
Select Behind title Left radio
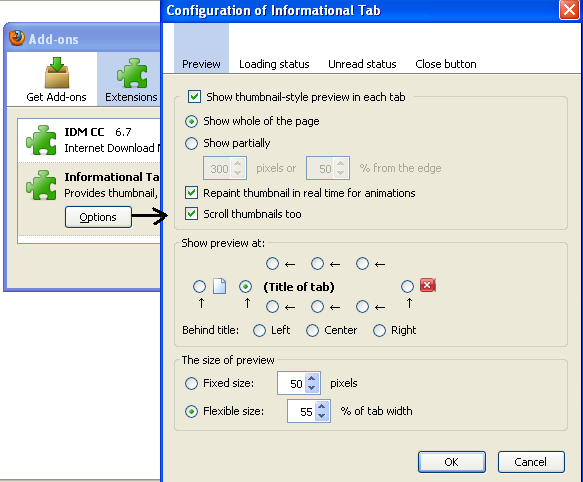click(259, 330)
